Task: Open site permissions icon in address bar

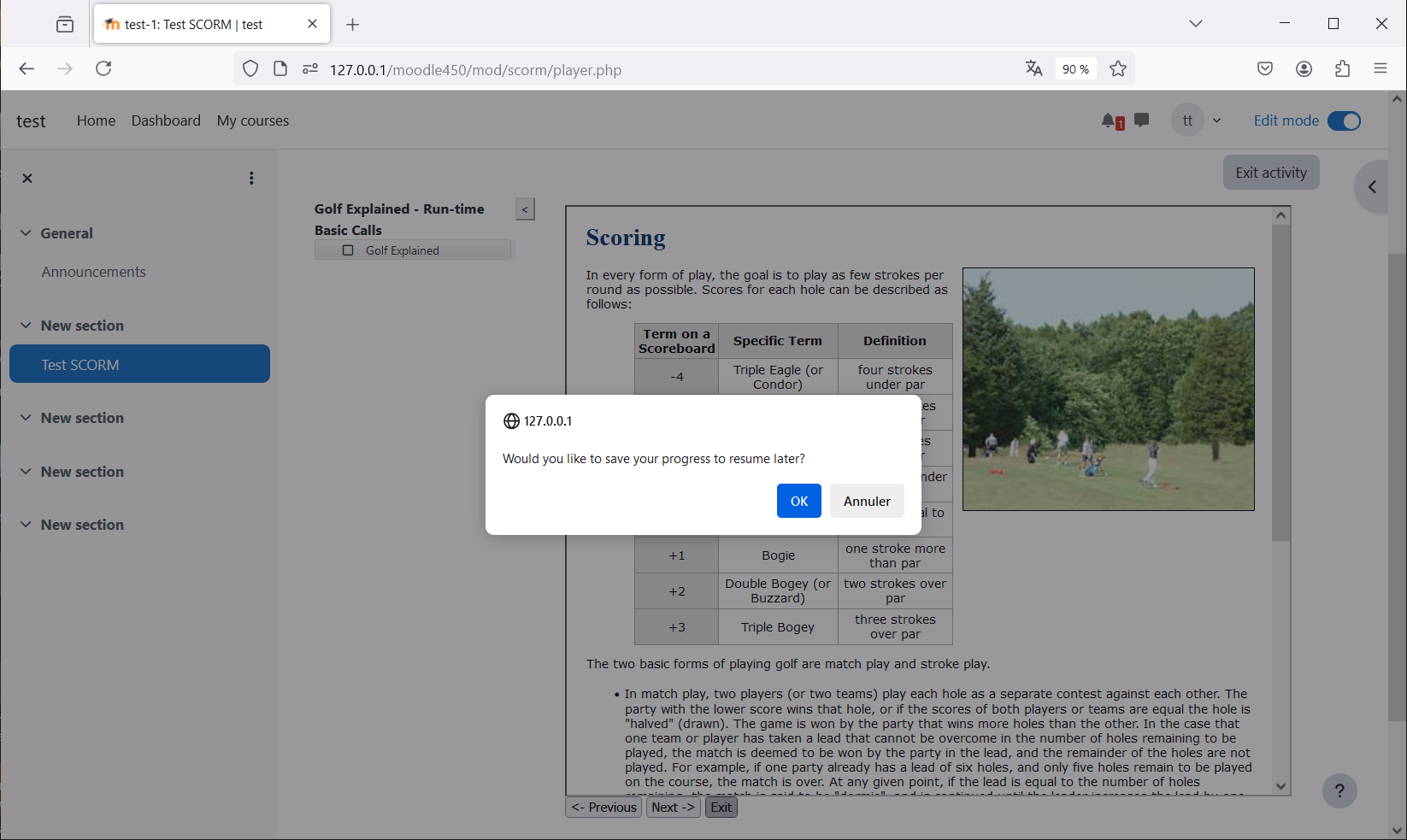Action: coord(310,69)
